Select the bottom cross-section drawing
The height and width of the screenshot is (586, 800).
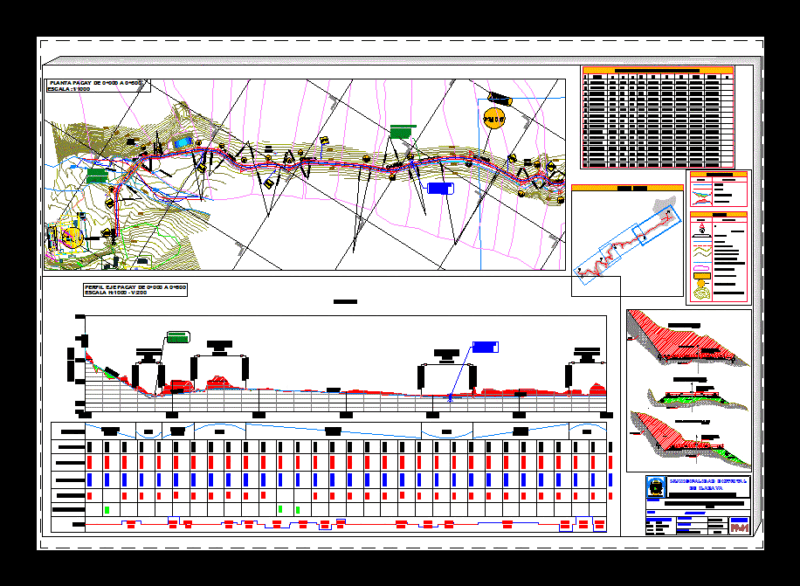(x=689, y=440)
